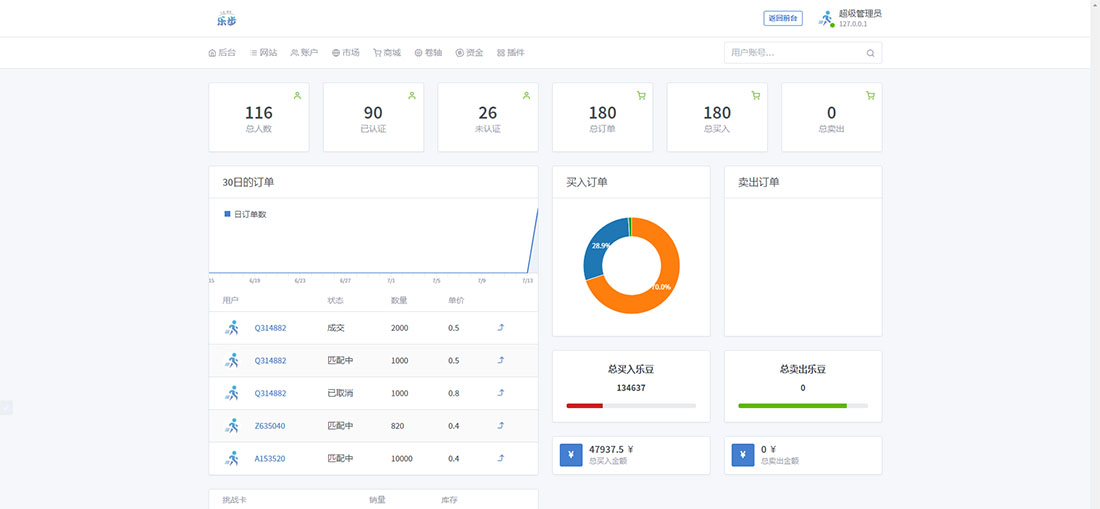Click the 乐步 logo in header
This screenshot has width=1100, height=509.
click(x=227, y=18)
